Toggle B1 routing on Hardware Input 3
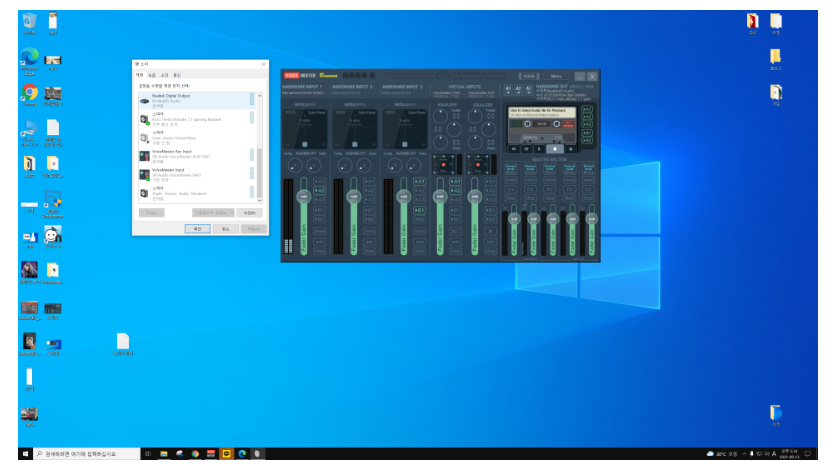Screen dimensions: 835x470 click(x=420, y=210)
